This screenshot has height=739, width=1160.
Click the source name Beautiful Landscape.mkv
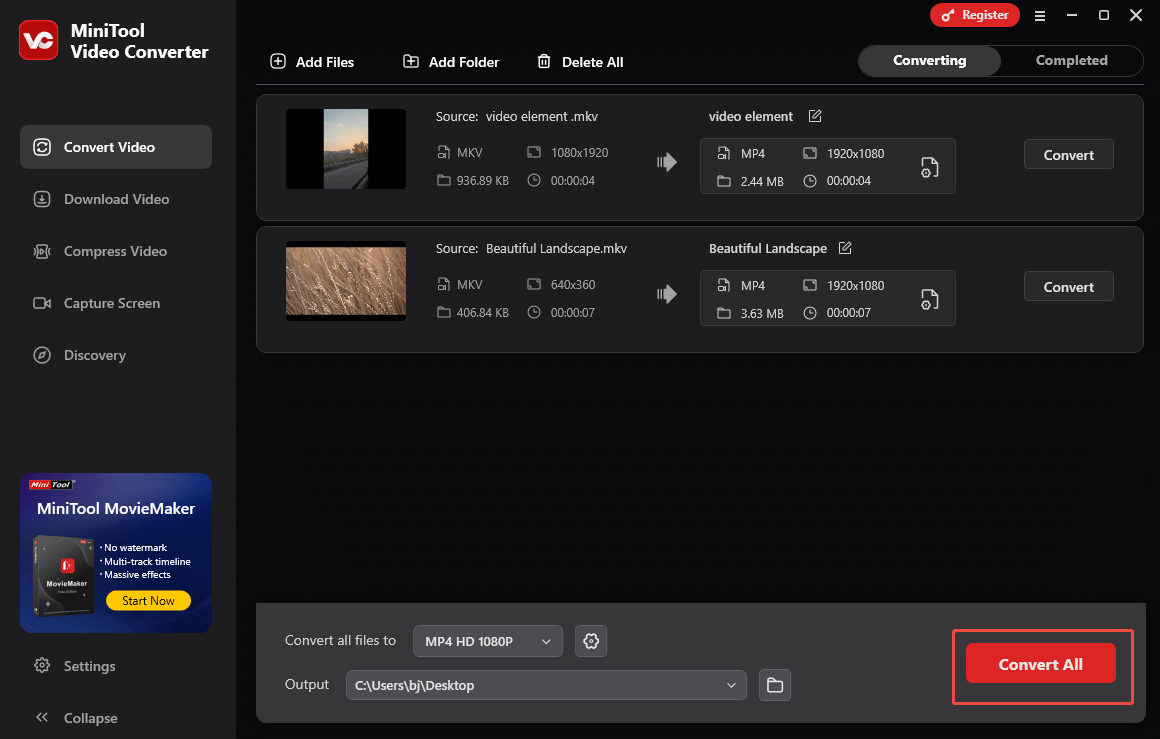pos(556,249)
